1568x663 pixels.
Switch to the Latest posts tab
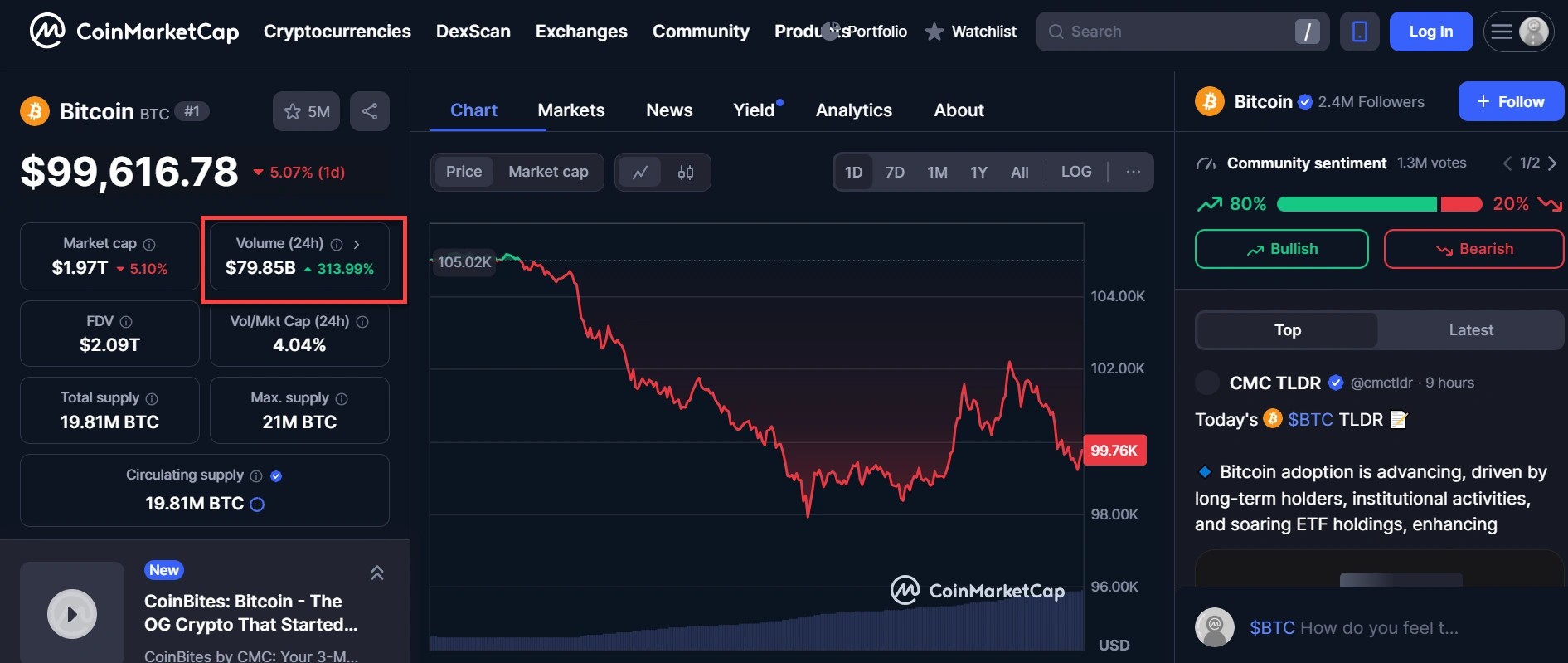(1470, 330)
